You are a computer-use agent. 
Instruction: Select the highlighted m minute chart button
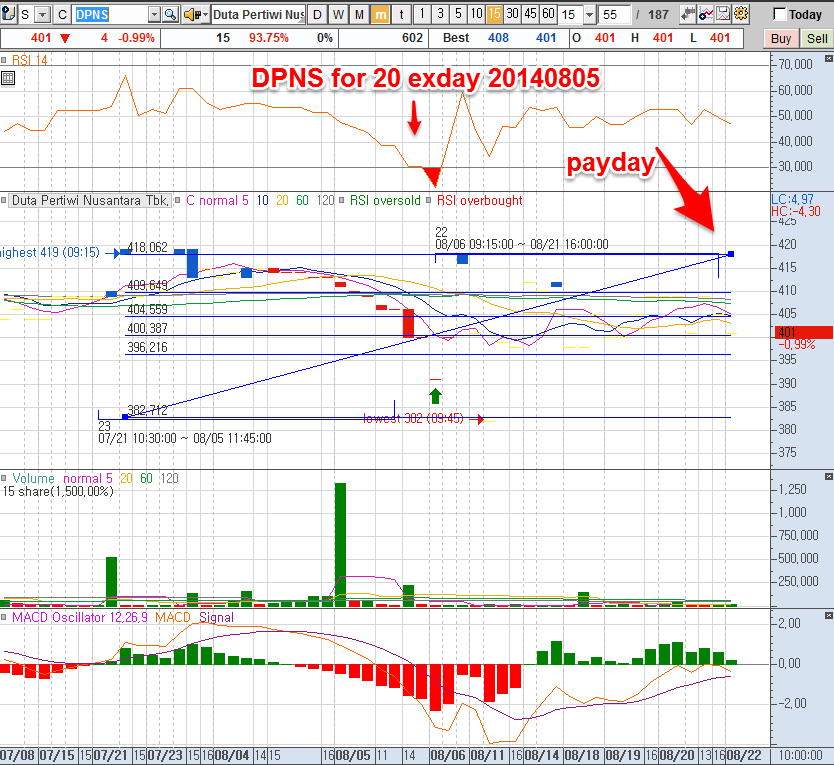click(x=380, y=14)
